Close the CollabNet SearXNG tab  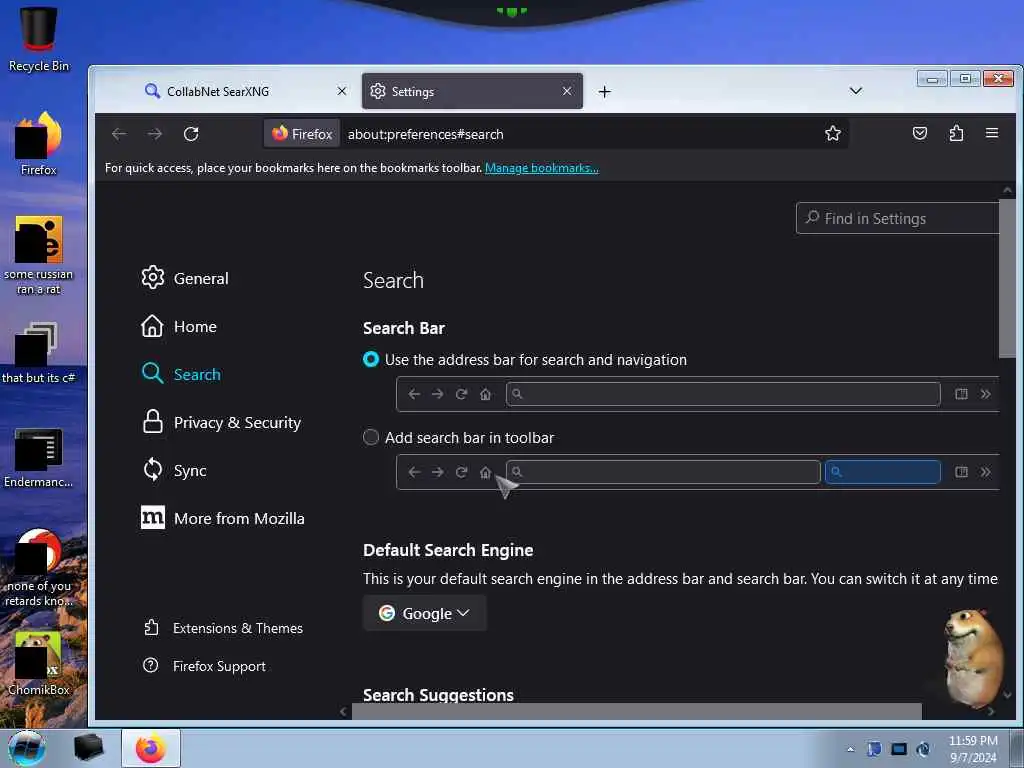coord(342,91)
